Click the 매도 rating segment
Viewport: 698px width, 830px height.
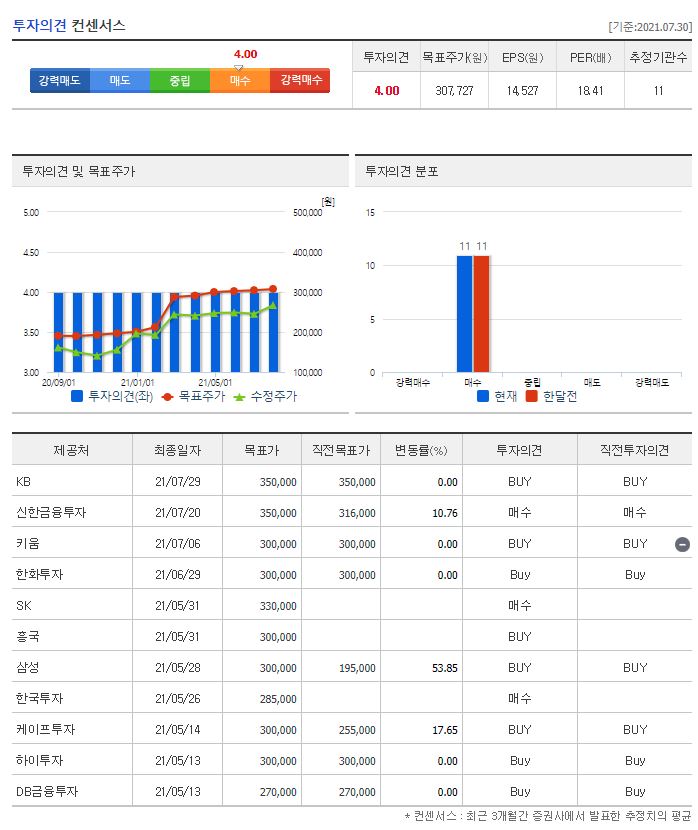[x=120, y=80]
